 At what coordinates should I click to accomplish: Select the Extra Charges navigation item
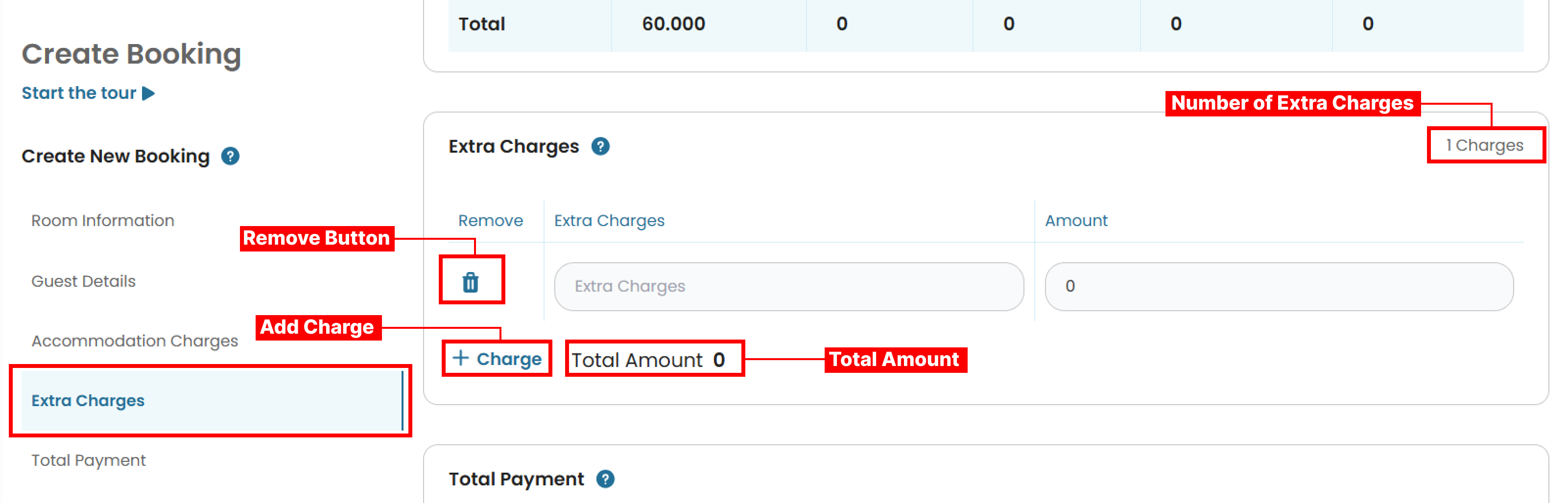tap(88, 400)
